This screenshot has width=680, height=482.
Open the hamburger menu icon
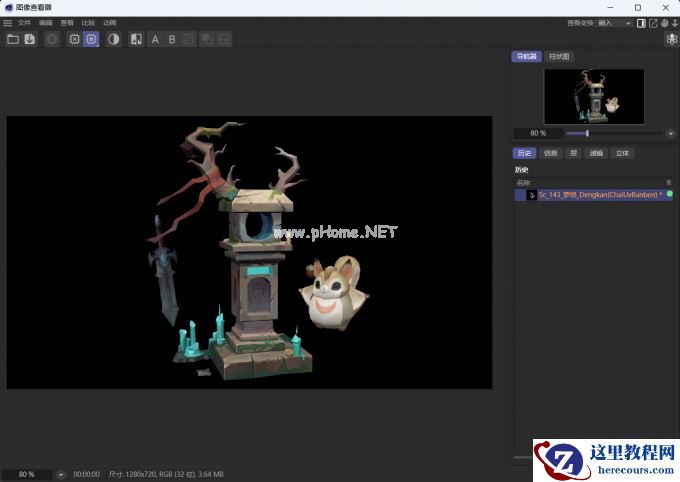tap(7, 23)
